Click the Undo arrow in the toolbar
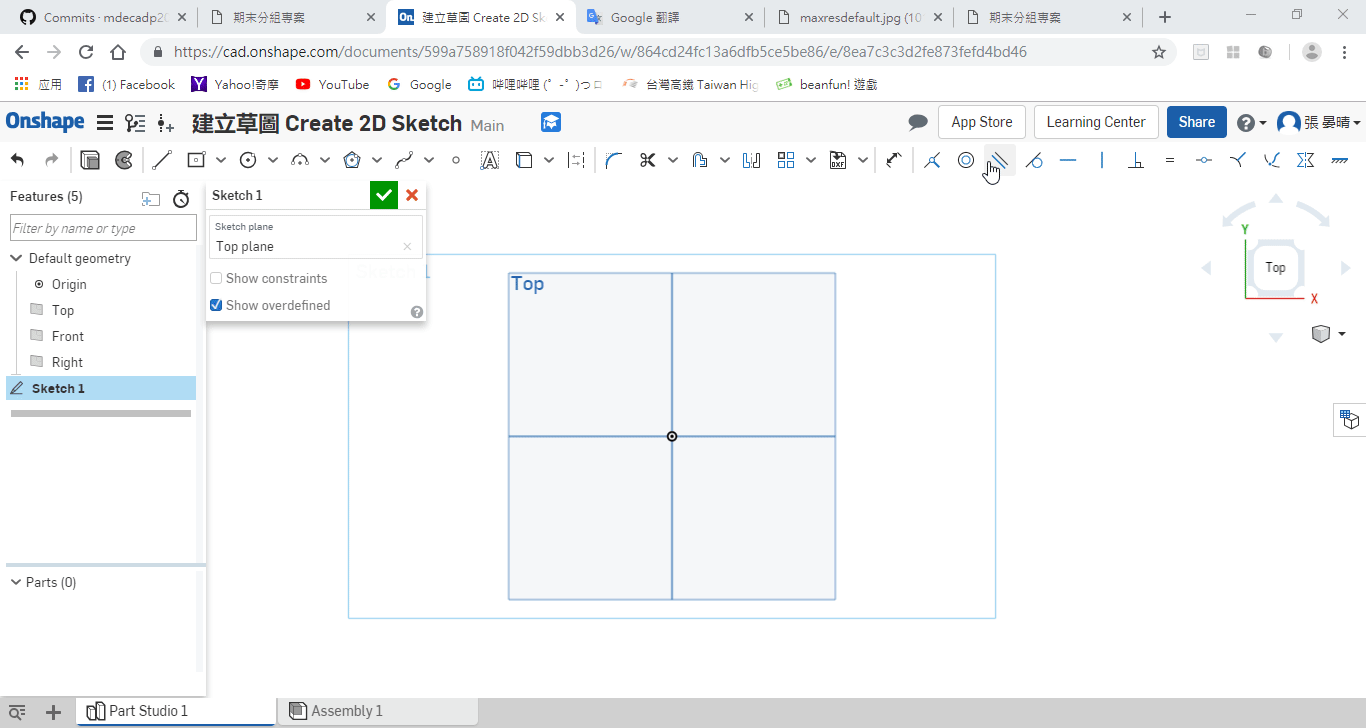This screenshot has width=1366, height=728. 18,160
